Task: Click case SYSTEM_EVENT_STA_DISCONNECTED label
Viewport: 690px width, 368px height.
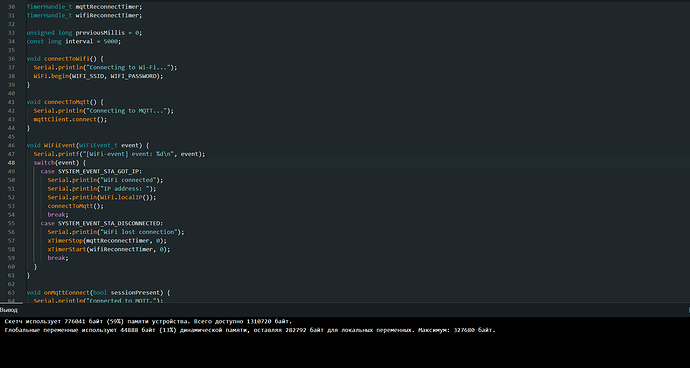Action: click(102, 223)
